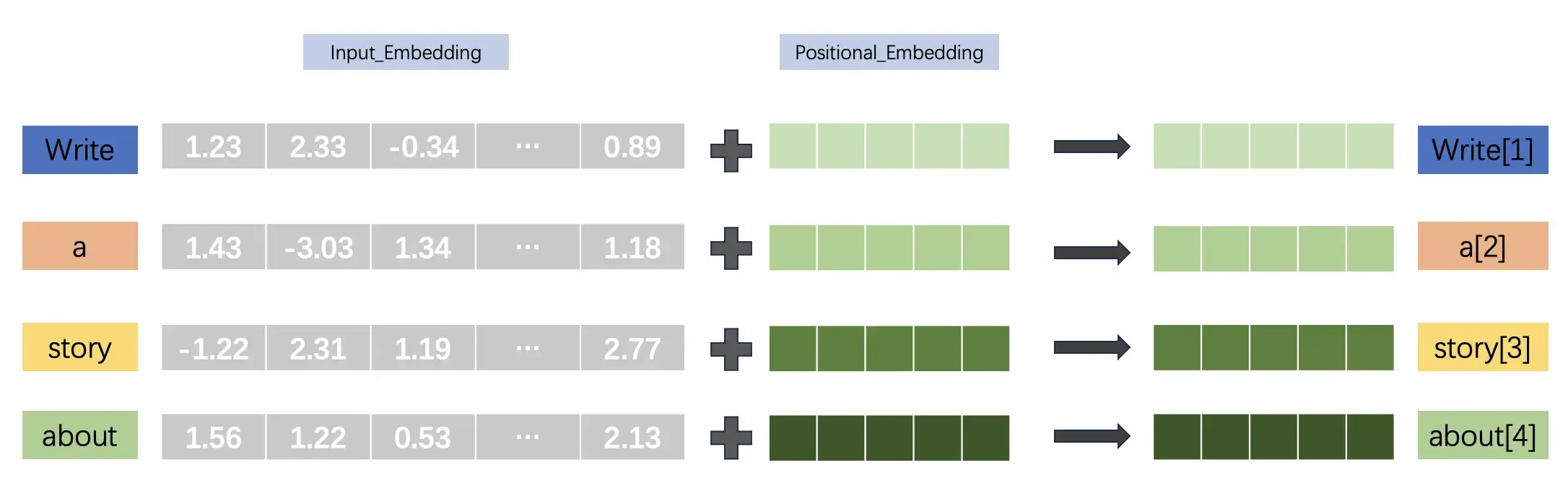Image resolution: width=1568 pixels, height=491 pixels.
Task: Click the plus icon in the story row
Action: 731,349
